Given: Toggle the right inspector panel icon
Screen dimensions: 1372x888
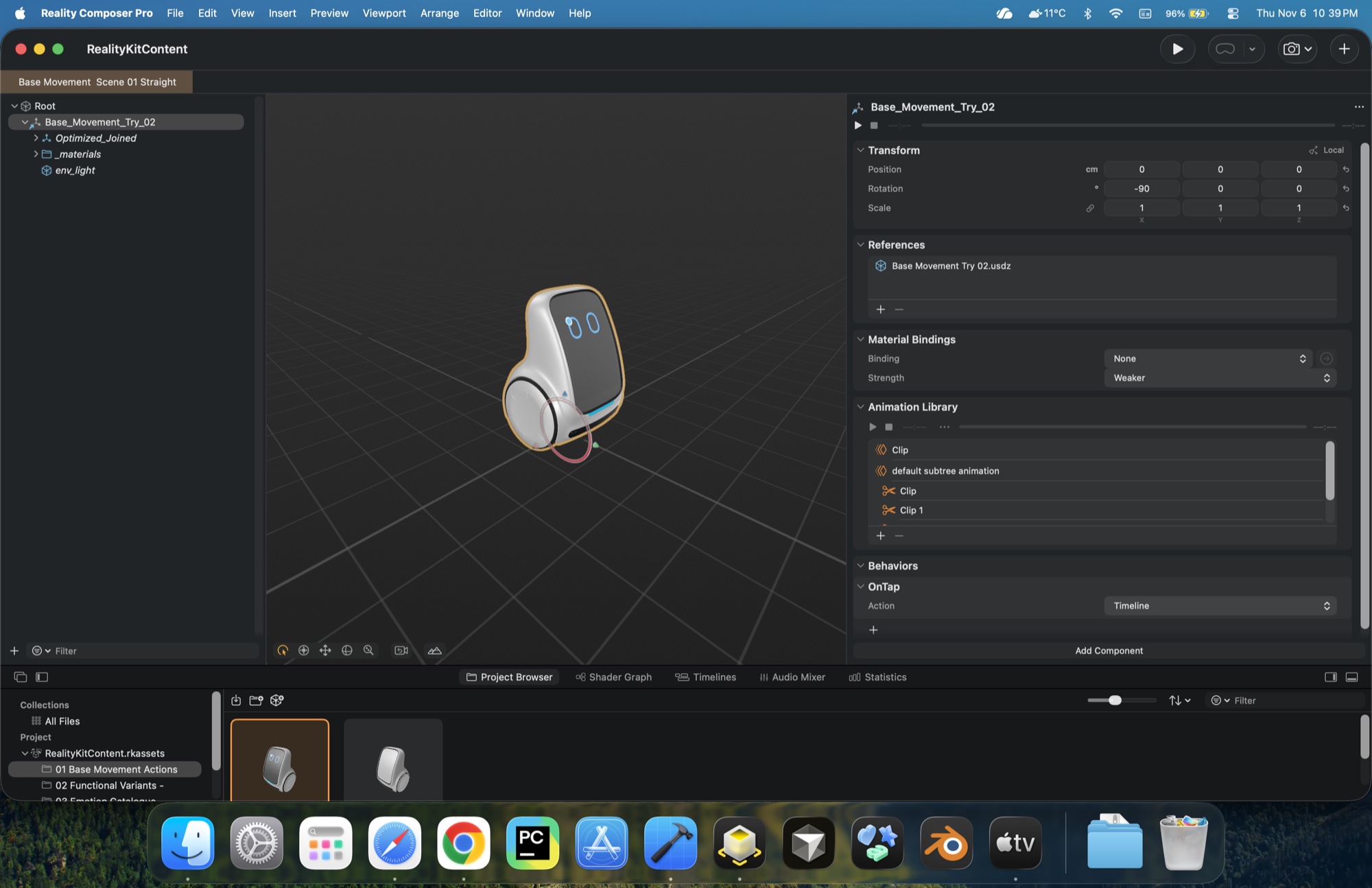Looking at the screenshot, I should tap(1331, 677).
